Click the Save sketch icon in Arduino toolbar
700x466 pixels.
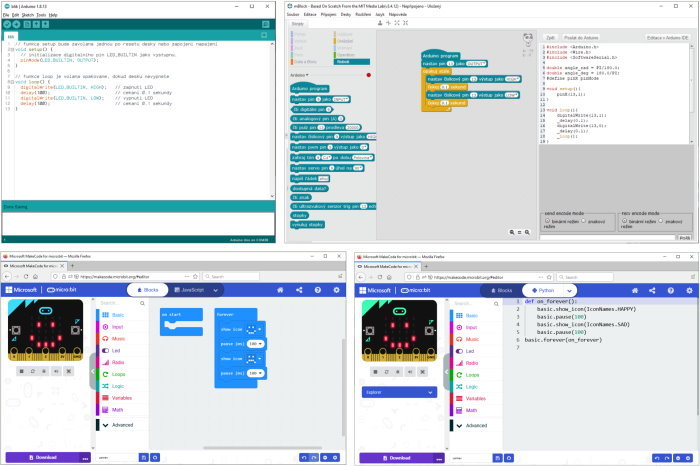click(46, 25)
